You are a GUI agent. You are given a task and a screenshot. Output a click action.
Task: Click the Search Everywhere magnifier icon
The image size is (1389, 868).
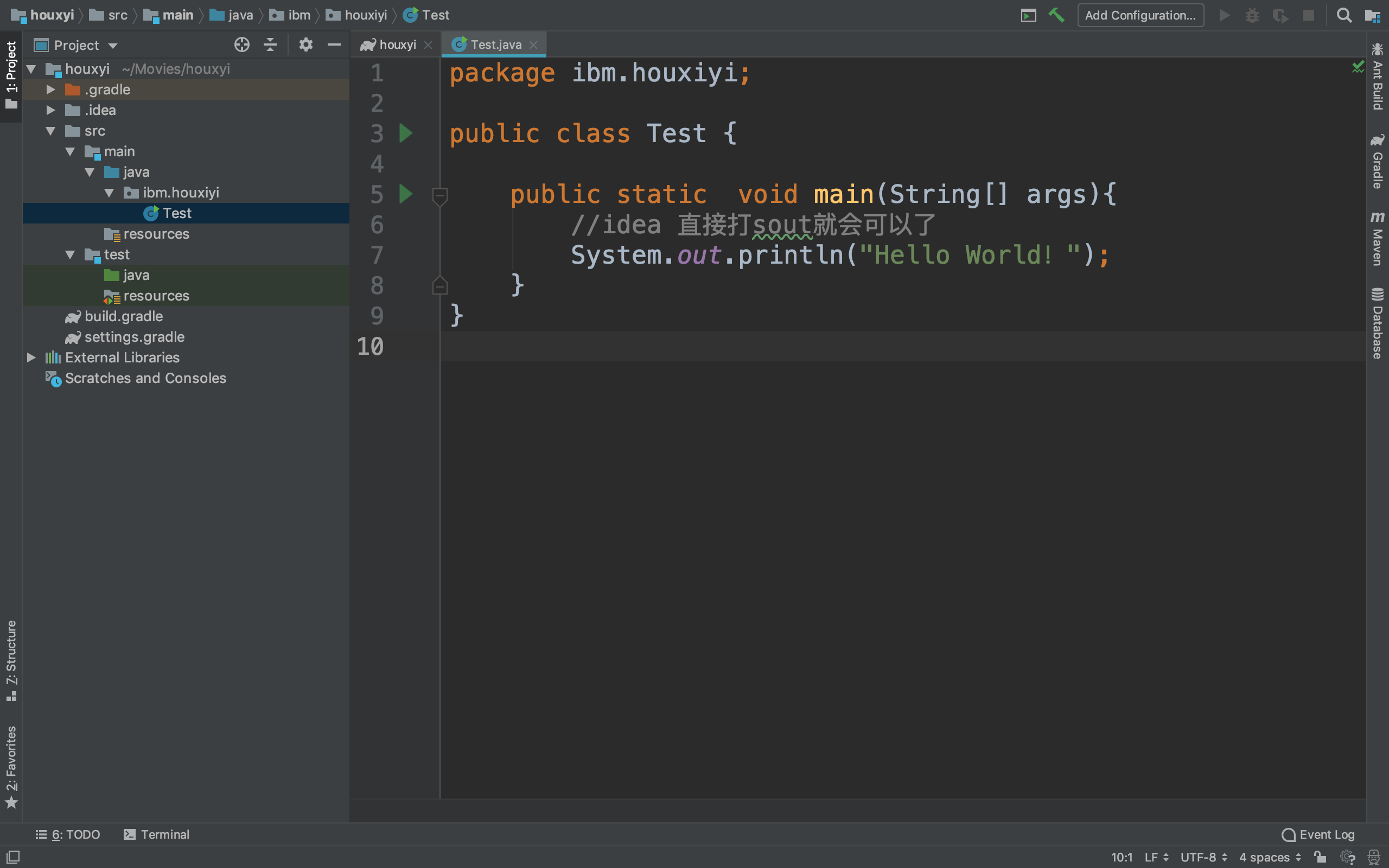(x=1343, y=15)
